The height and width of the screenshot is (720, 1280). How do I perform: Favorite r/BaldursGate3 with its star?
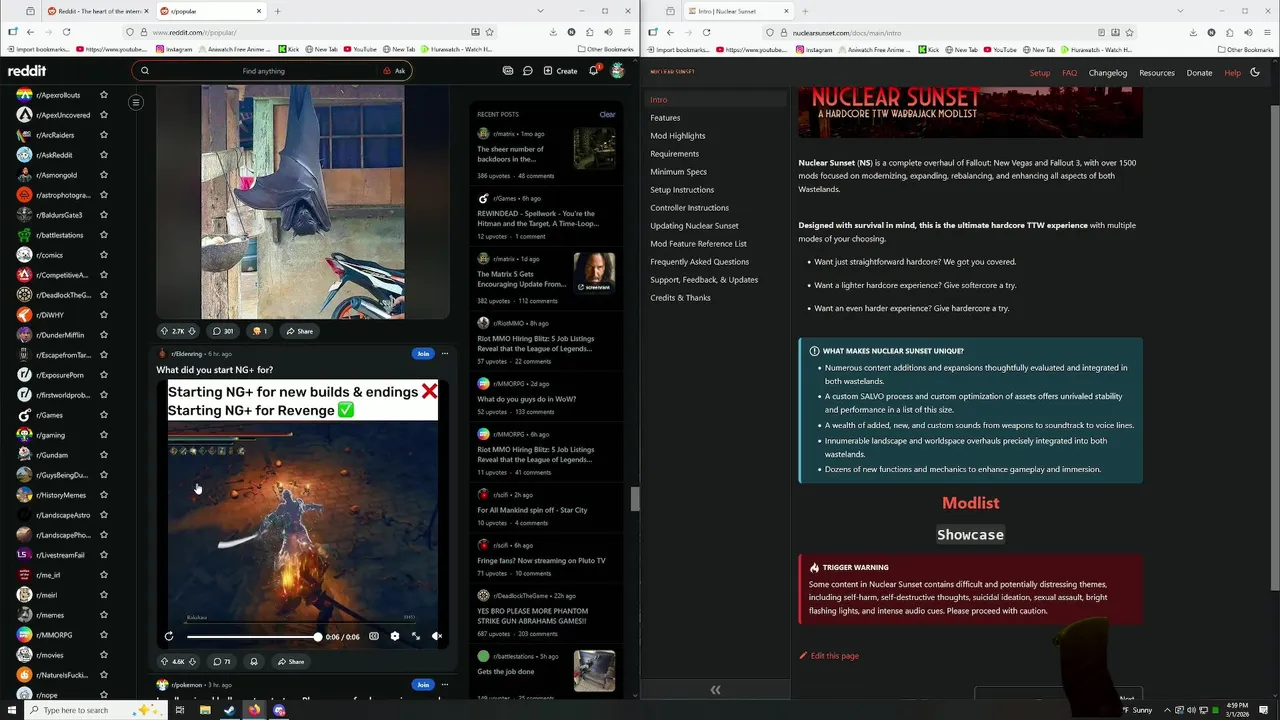(103, 215)
